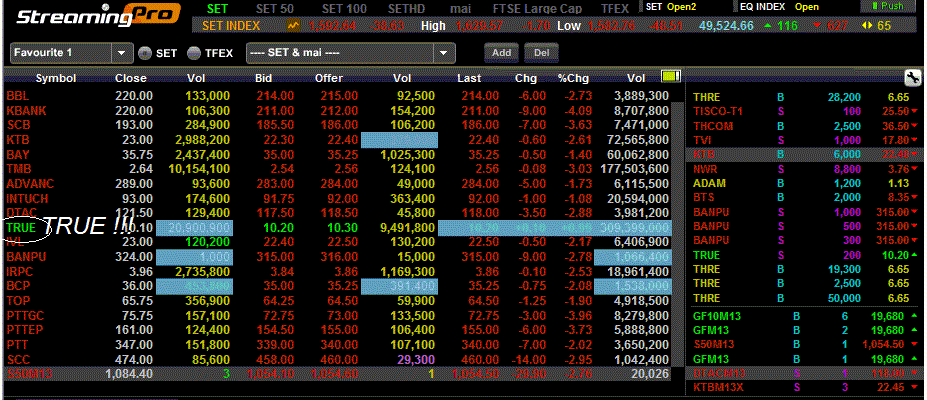Select the BAY symbol

pos(18,155)
